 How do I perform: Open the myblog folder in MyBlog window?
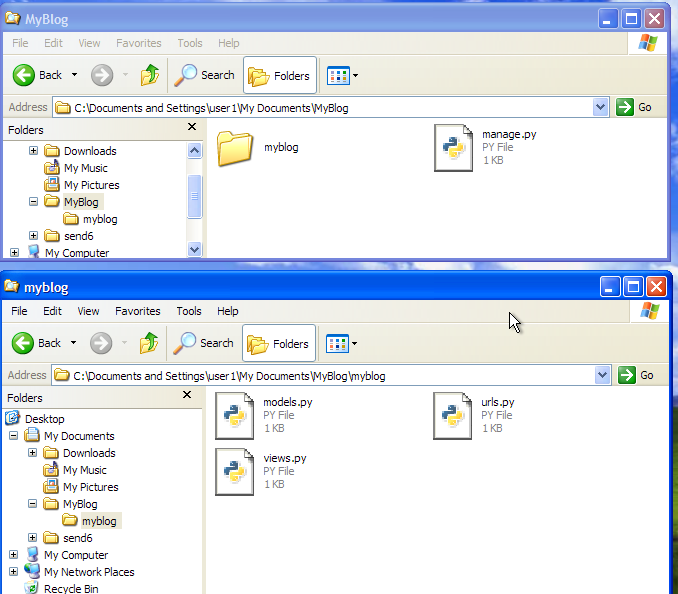point(235,148)
